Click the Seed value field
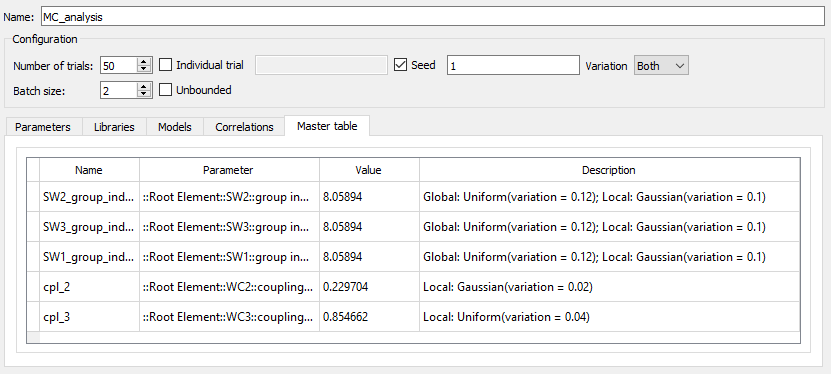 tap(513, 66)
